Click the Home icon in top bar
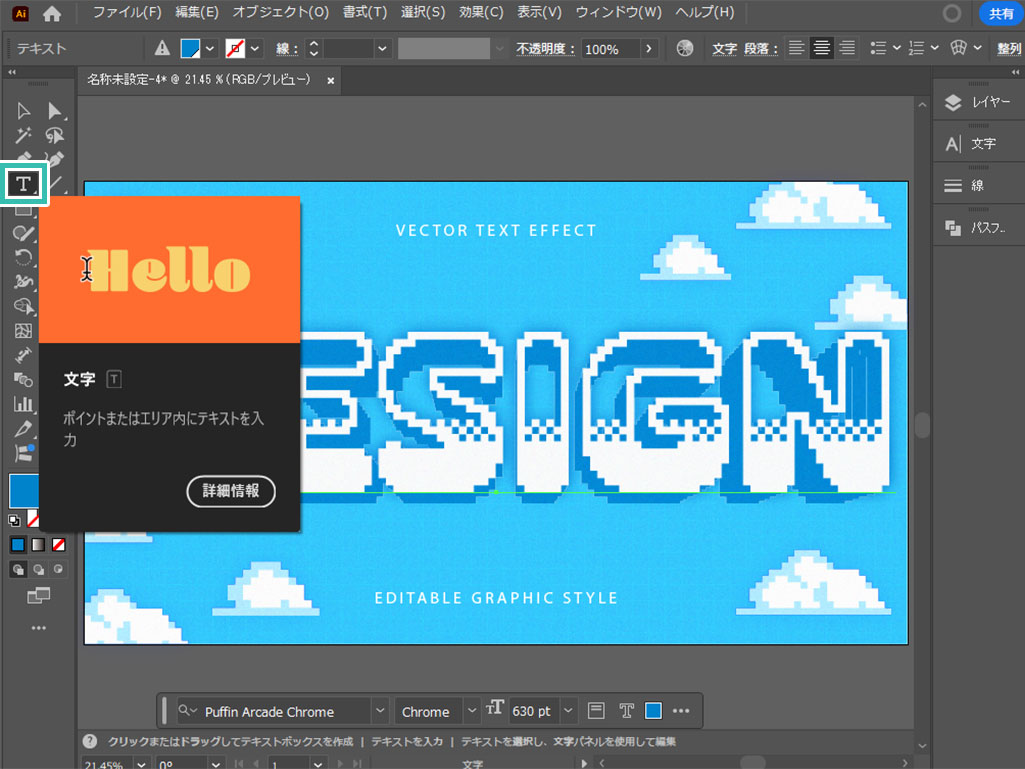The image size is (1025, 769). point(52,13)
